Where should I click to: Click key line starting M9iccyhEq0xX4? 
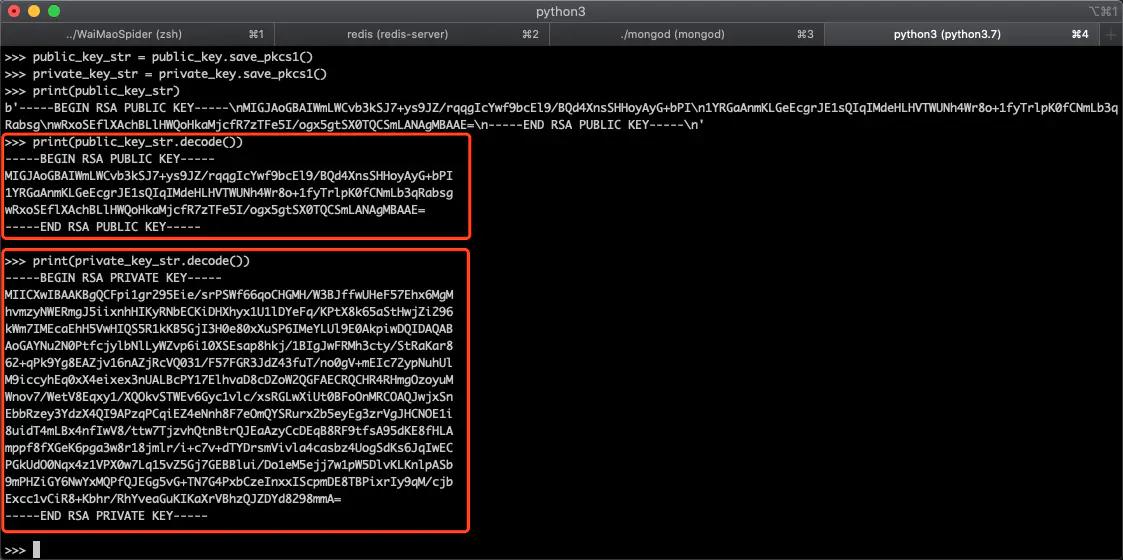(228, 380)
